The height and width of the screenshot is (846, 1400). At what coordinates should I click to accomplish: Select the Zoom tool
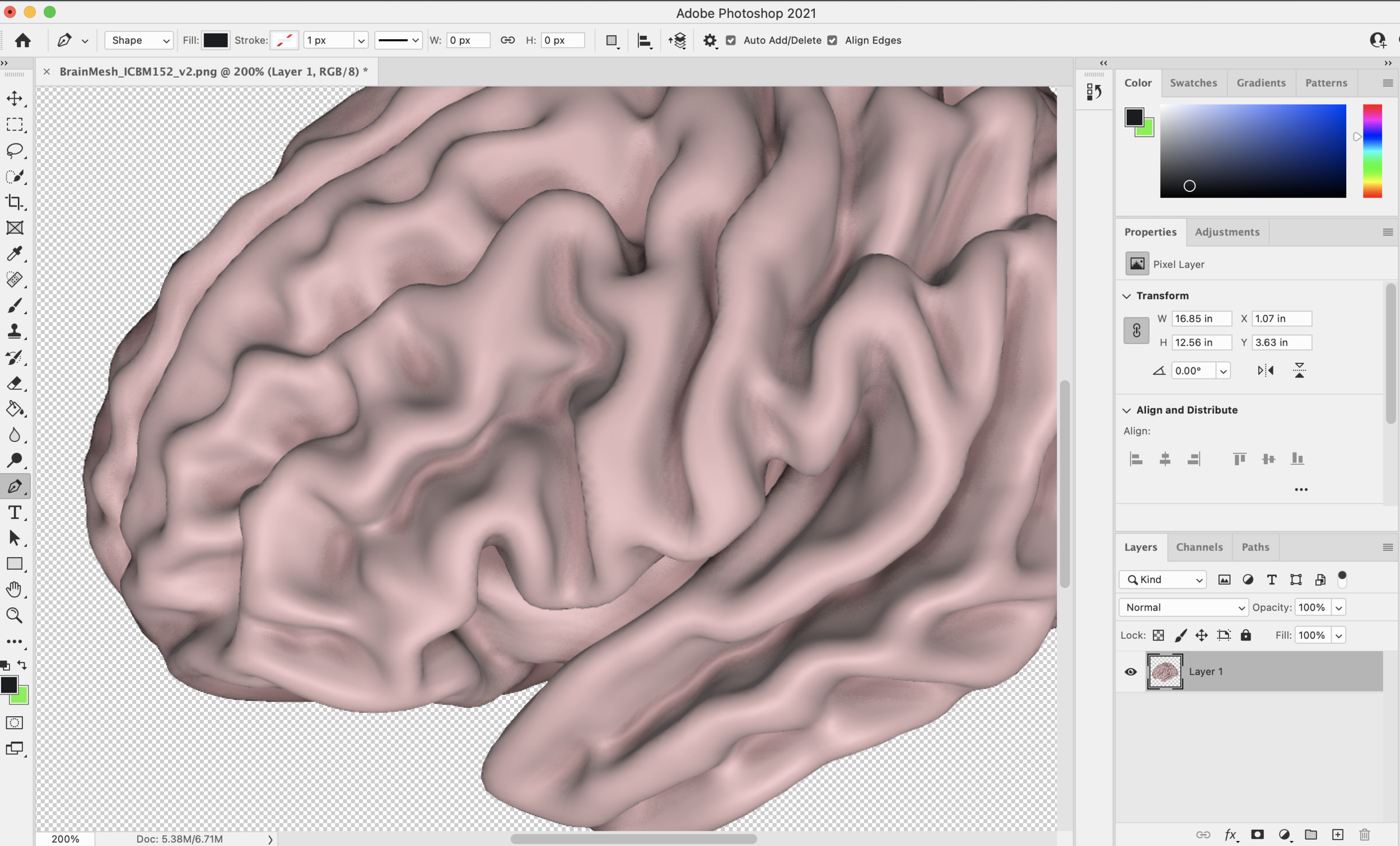tap(15, 615)
